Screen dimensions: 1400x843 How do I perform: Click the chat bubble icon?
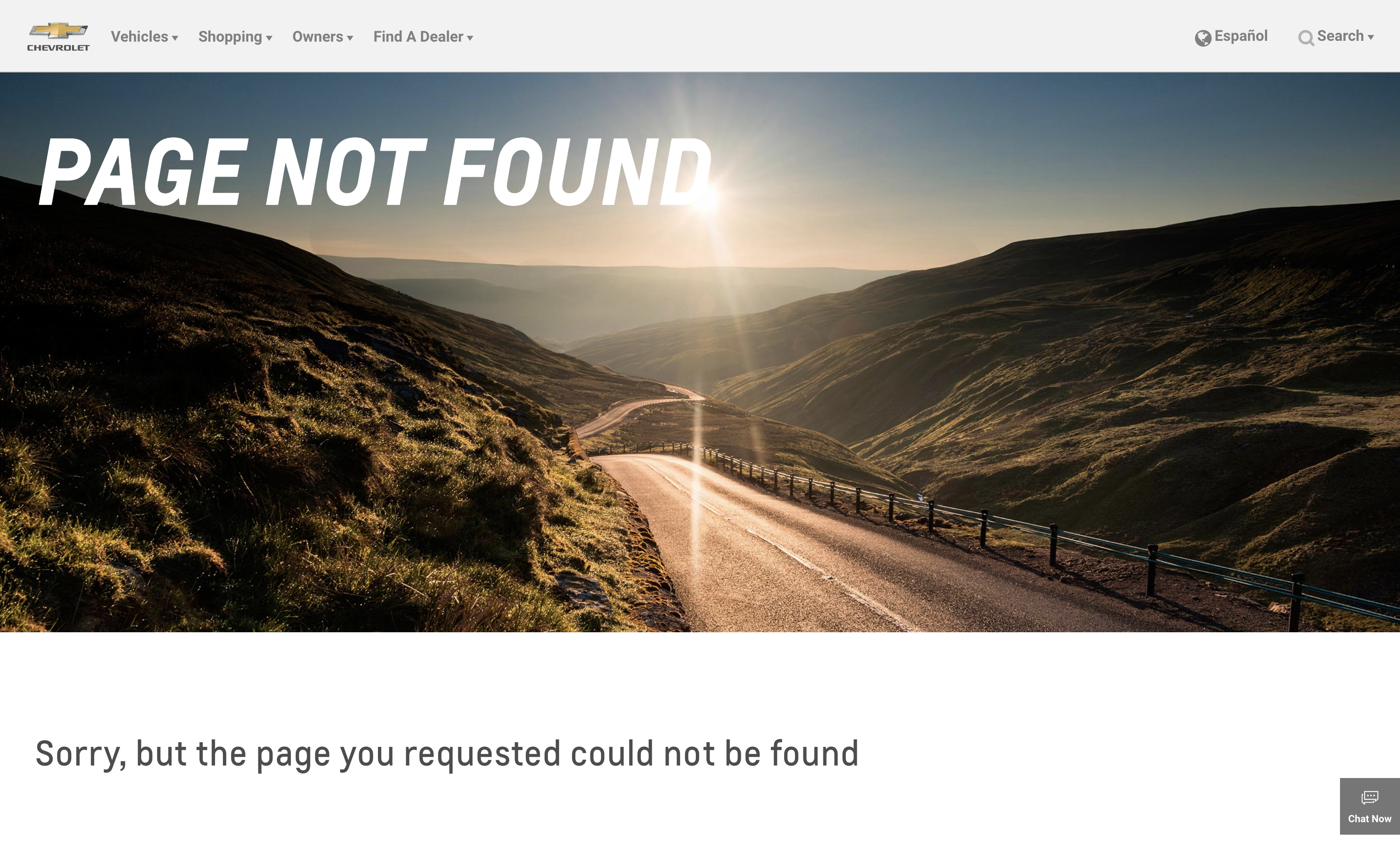pyautogui.click(x=1369, y=798)
